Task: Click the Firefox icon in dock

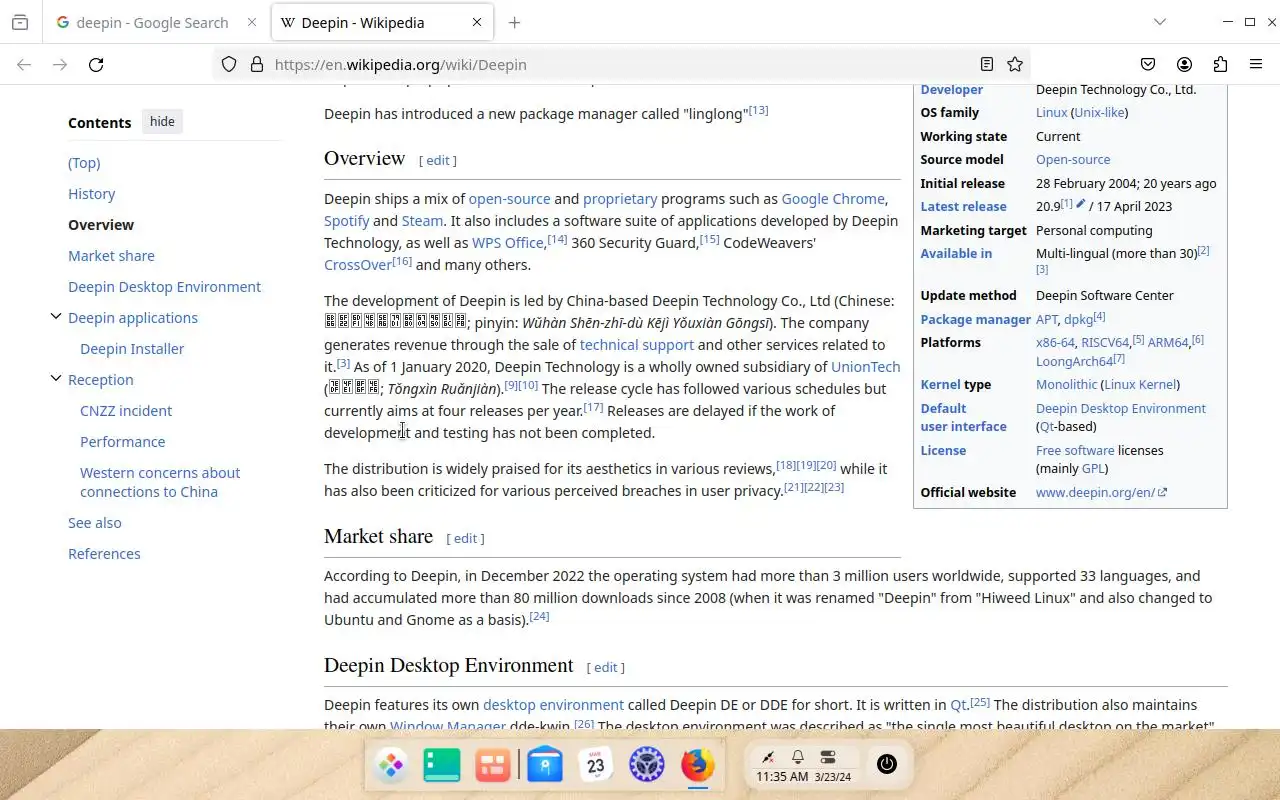Action: click(698, 766)
